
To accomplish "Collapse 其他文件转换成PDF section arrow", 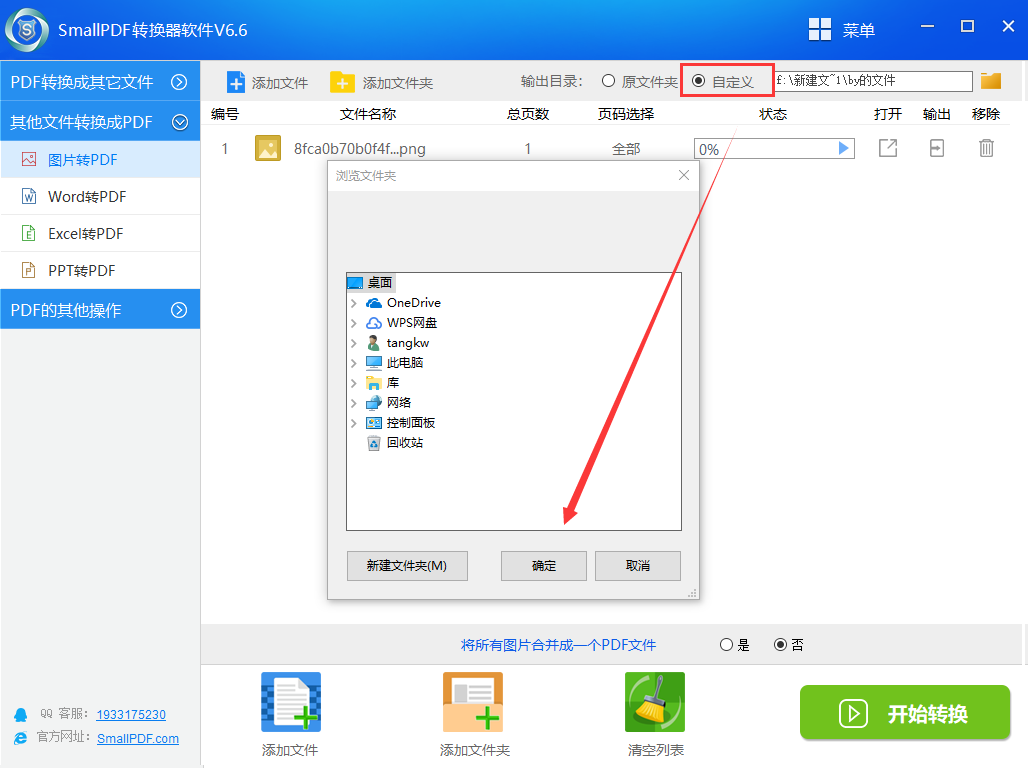I will [180, 122].
